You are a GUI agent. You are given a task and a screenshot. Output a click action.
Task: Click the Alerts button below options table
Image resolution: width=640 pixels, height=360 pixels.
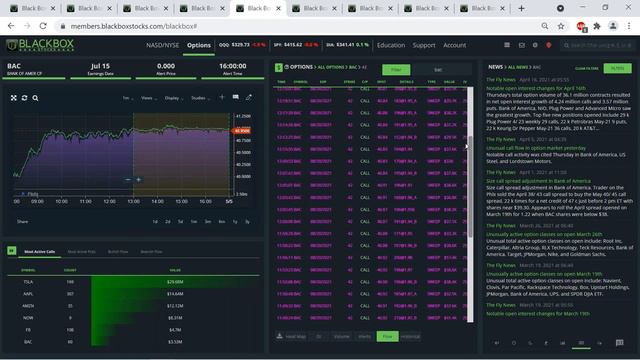tap(364, 336)
